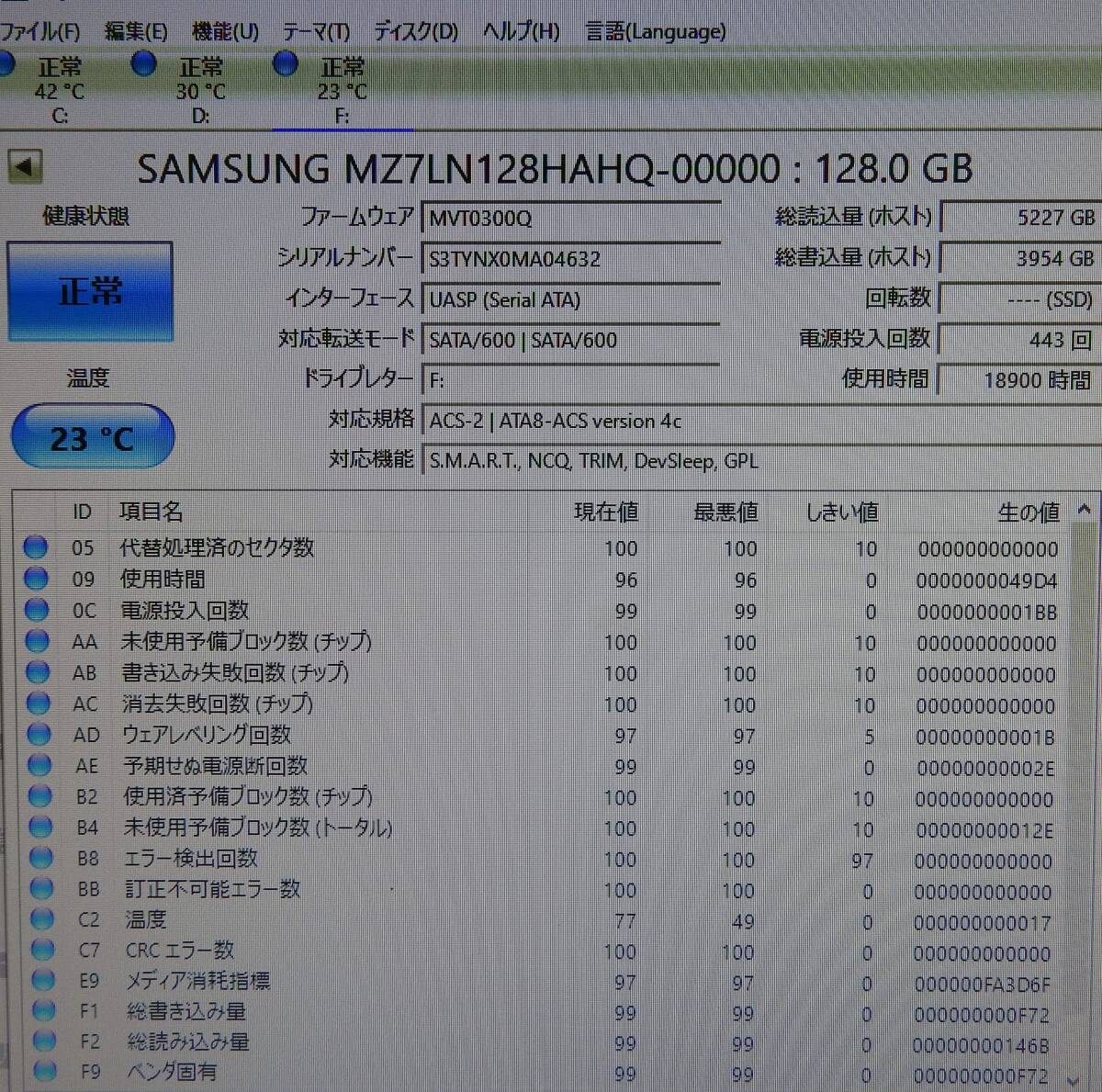Viewport: 1102px width, 1092px height.
Task: Click the status icon for row F2
Action: coord(43,1041)
